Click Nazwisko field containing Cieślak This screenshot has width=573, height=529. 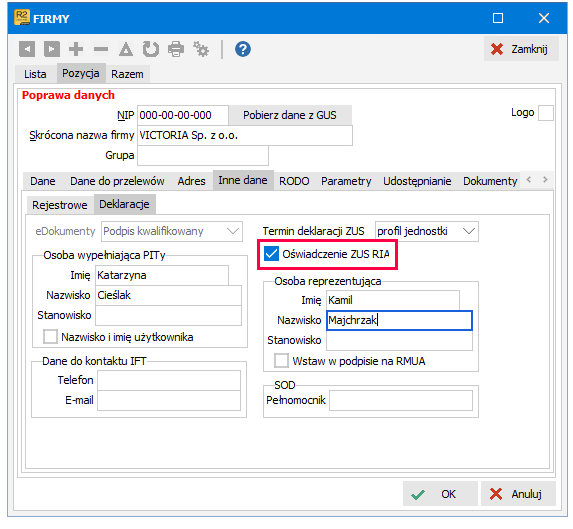point(168,295)
